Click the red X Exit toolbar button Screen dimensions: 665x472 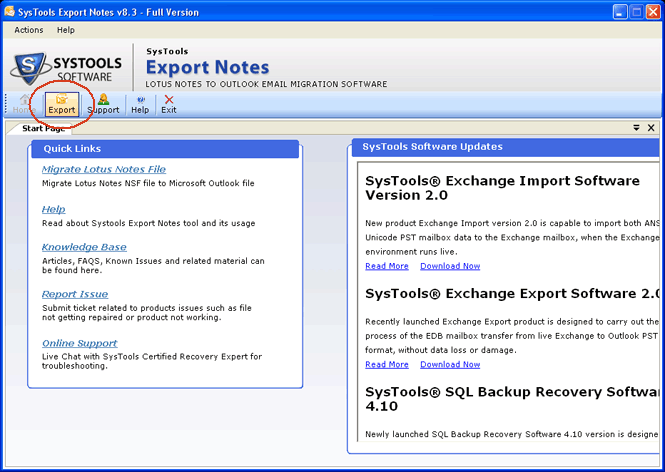[169, 104]
